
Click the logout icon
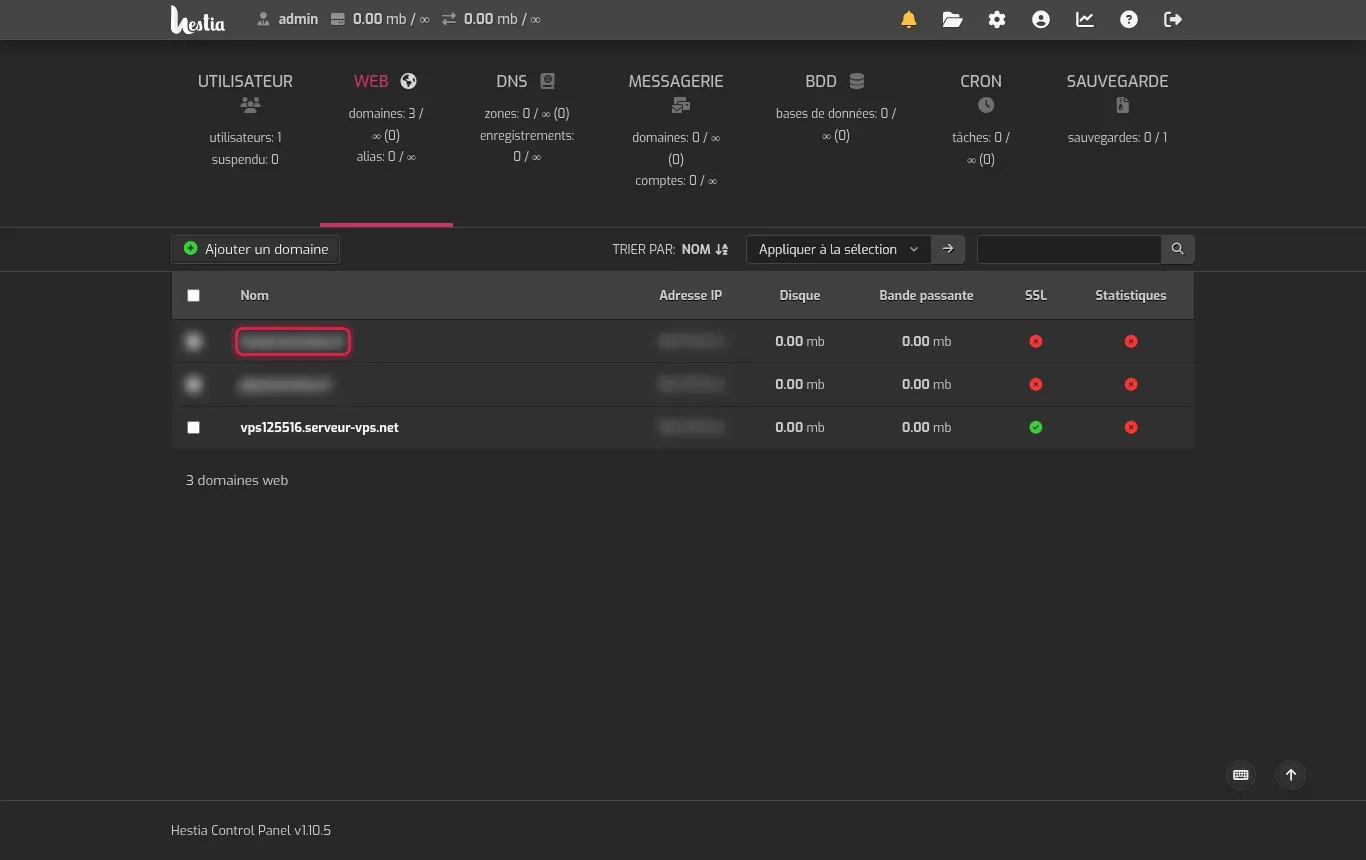1173,19
